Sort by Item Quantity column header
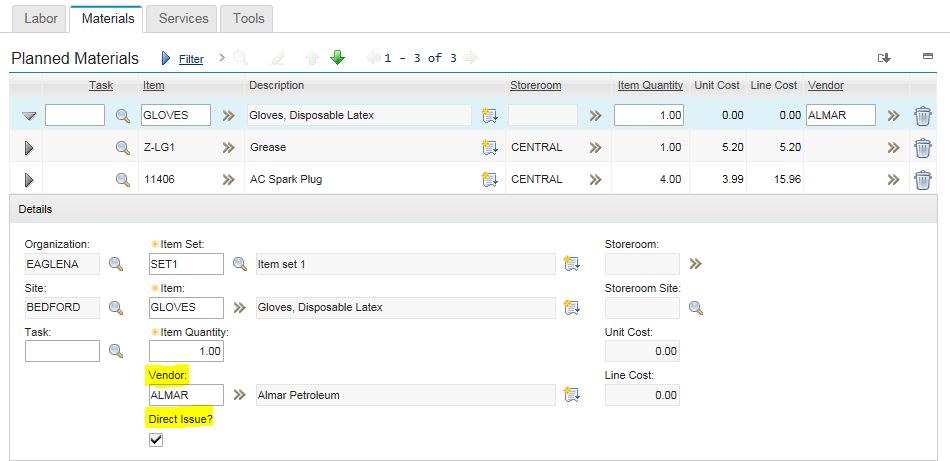 pos(650,86)
